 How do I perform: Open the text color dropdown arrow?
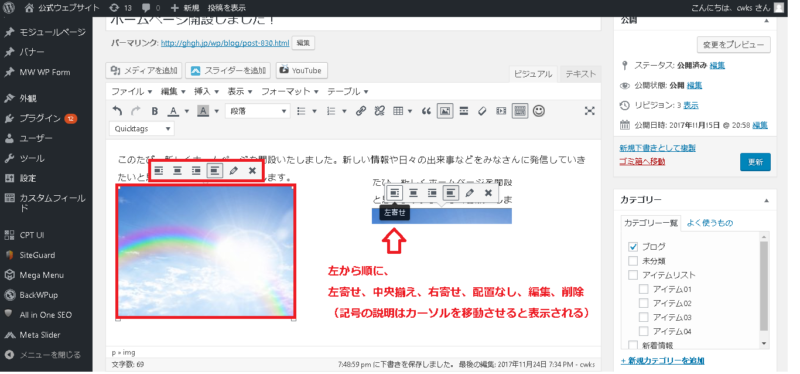pyautogui.click(x=186, y=111)
